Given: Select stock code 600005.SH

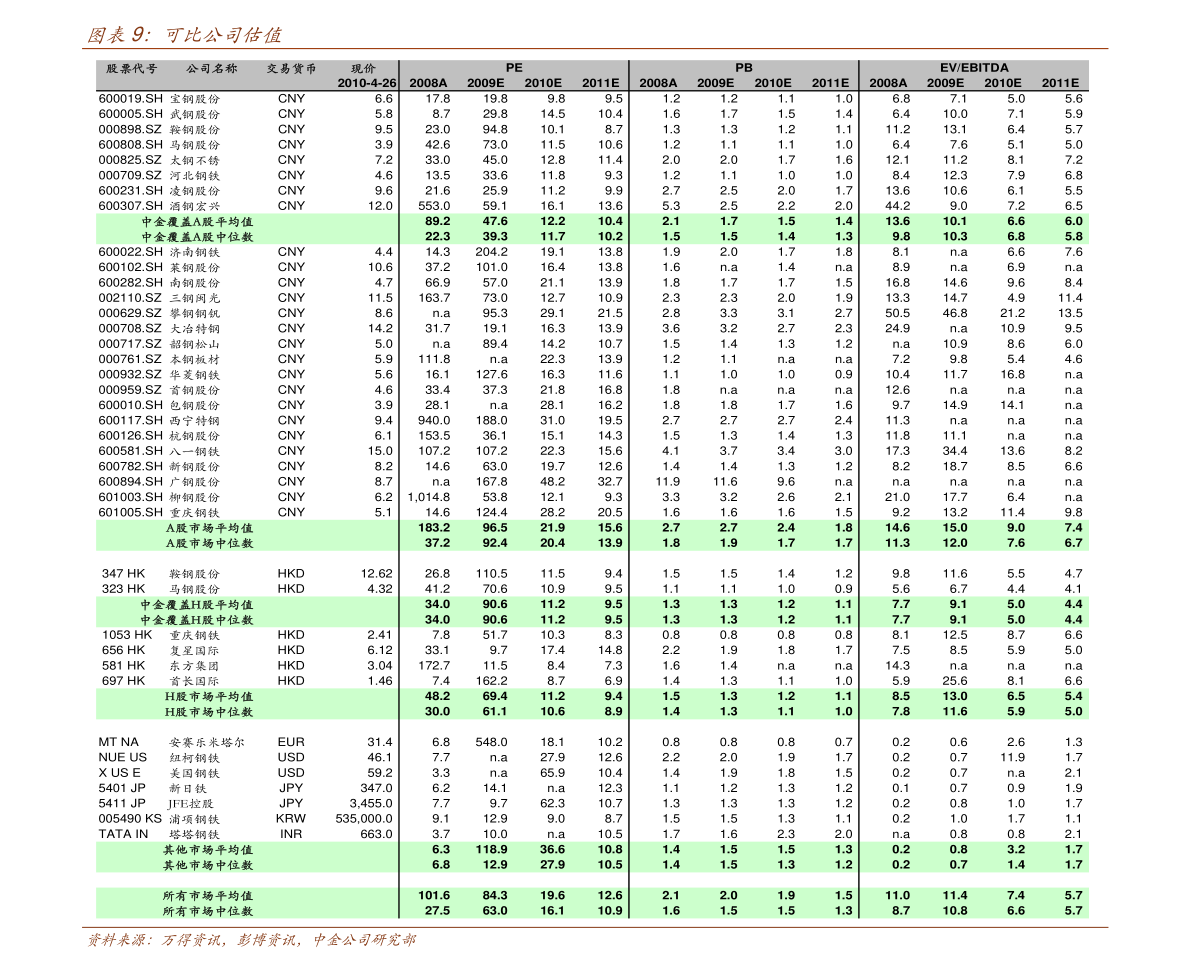Looking at the screenshot, I should tap(131, 114).
